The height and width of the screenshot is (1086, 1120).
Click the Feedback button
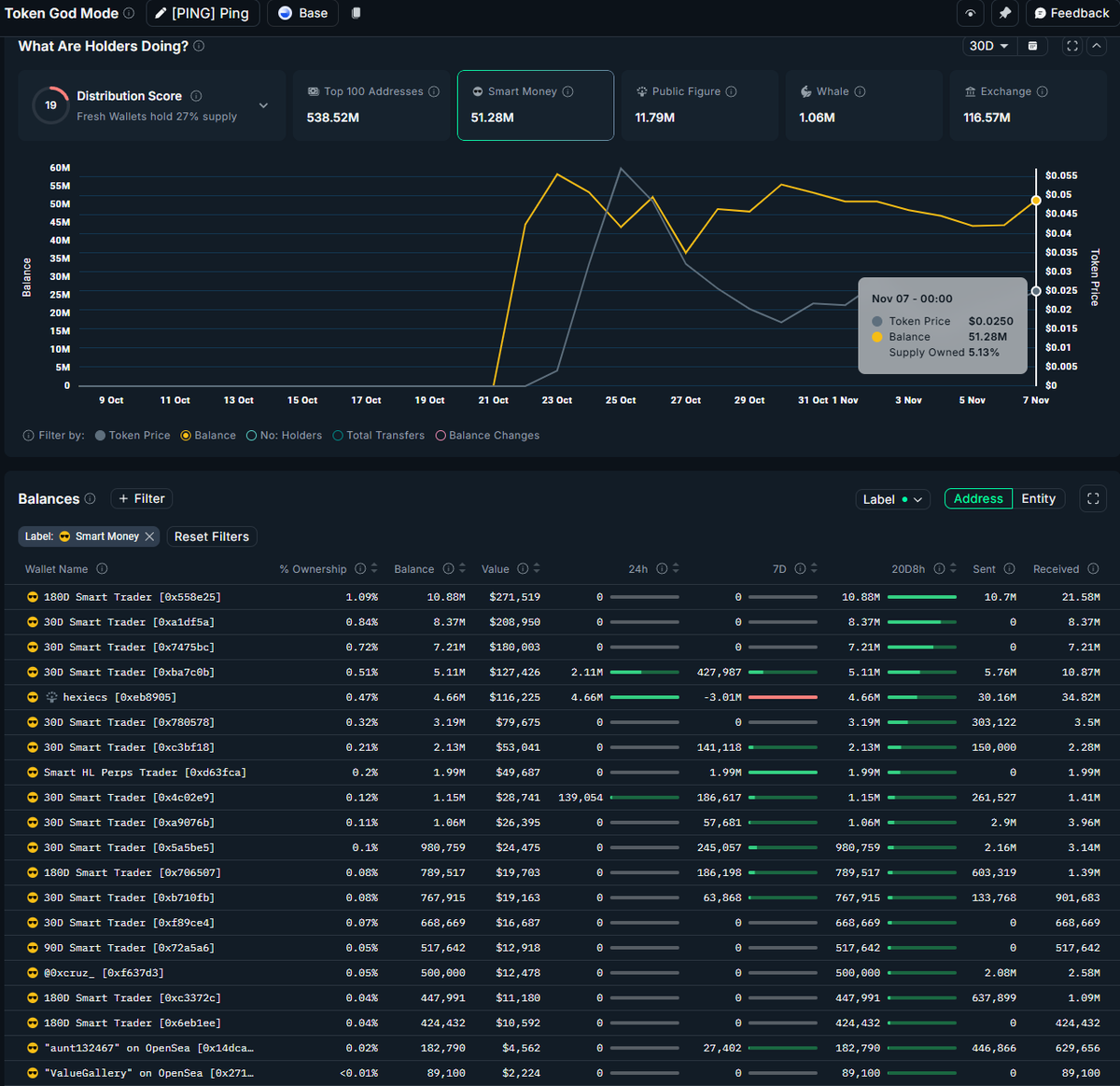(1068, 13)
